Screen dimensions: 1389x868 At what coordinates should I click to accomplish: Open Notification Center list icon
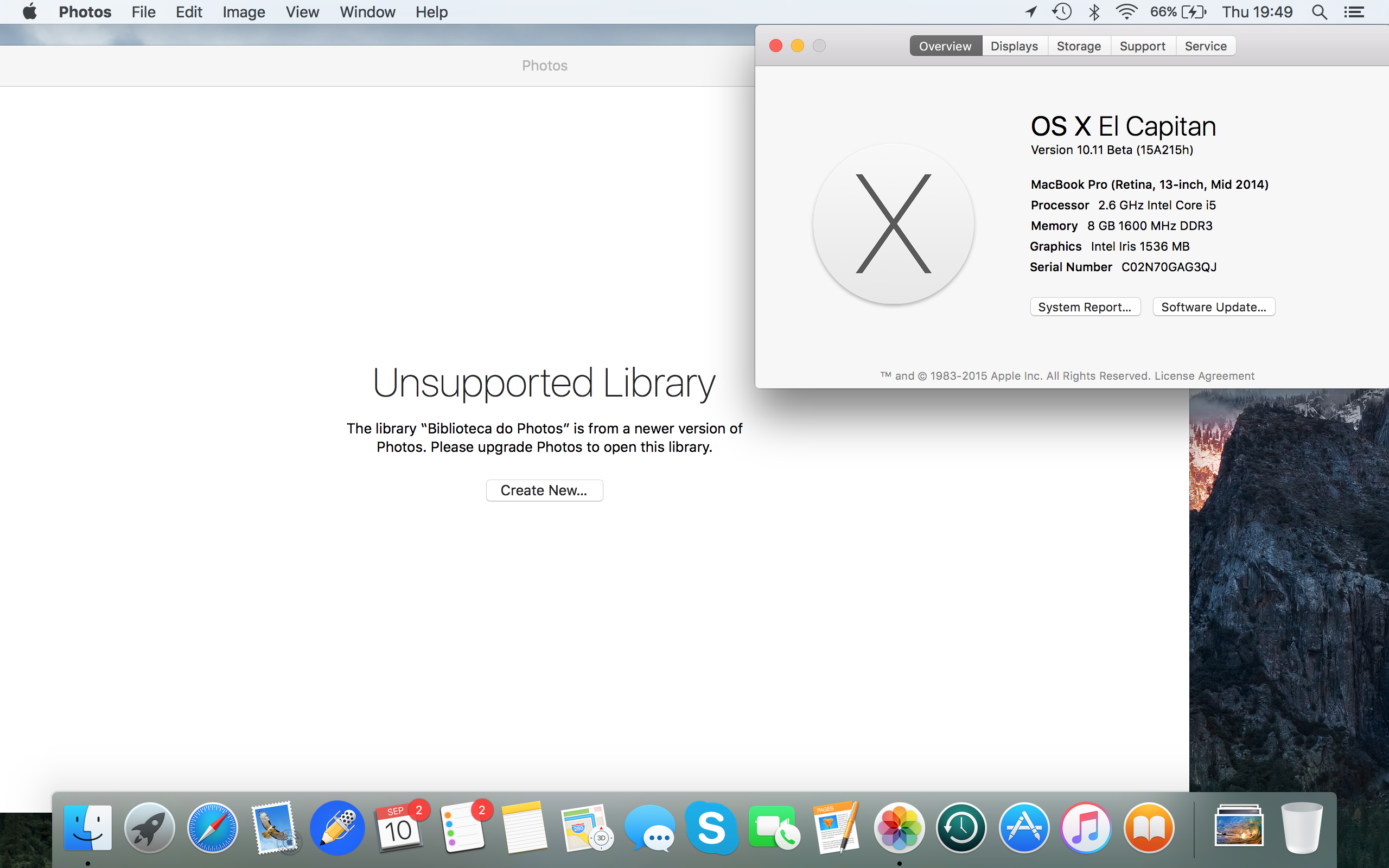pos(1354,12)
